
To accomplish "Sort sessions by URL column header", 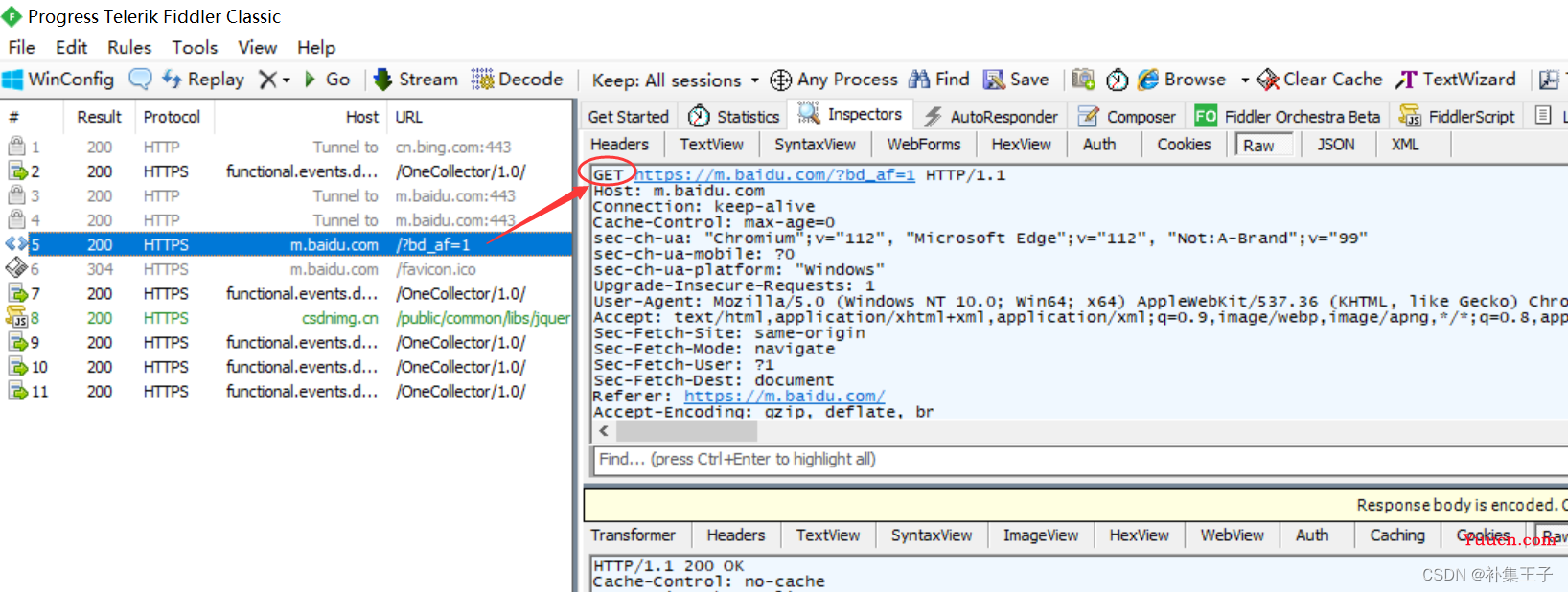I will point(479,117).
